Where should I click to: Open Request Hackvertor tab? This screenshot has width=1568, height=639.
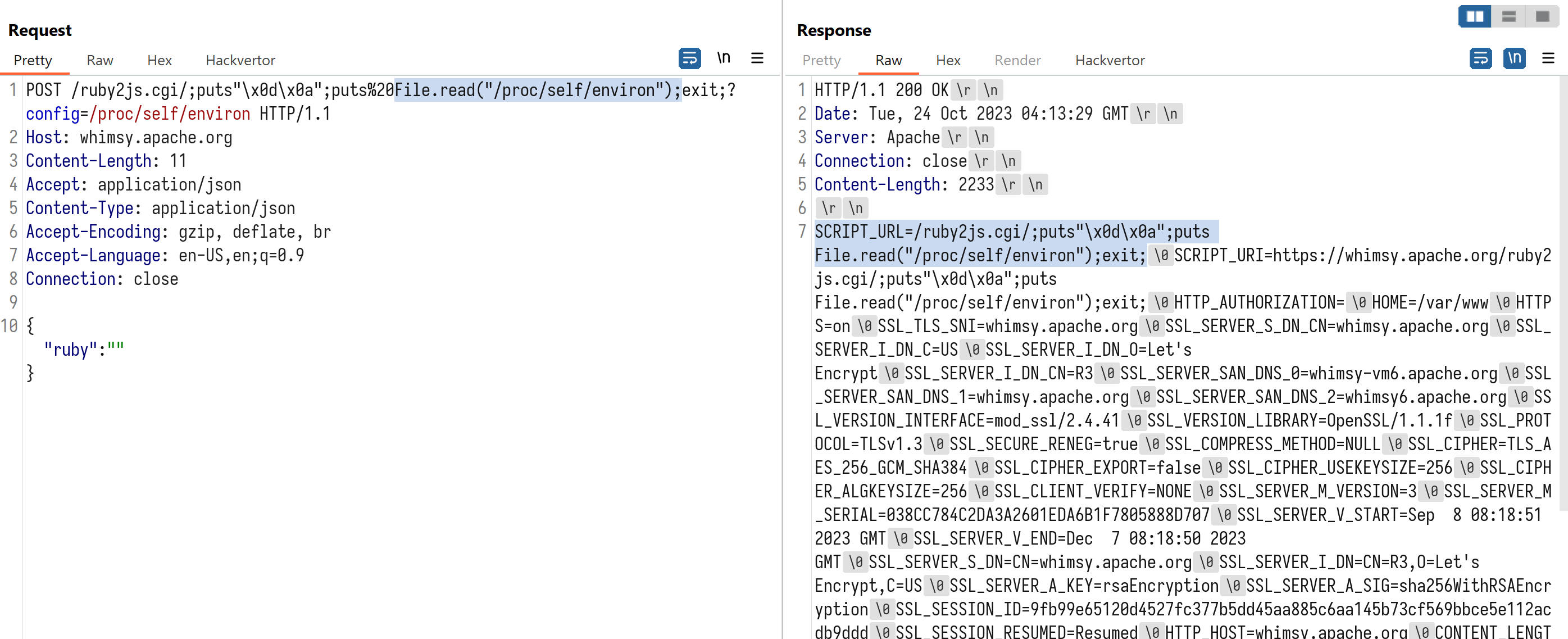[240, 60]
